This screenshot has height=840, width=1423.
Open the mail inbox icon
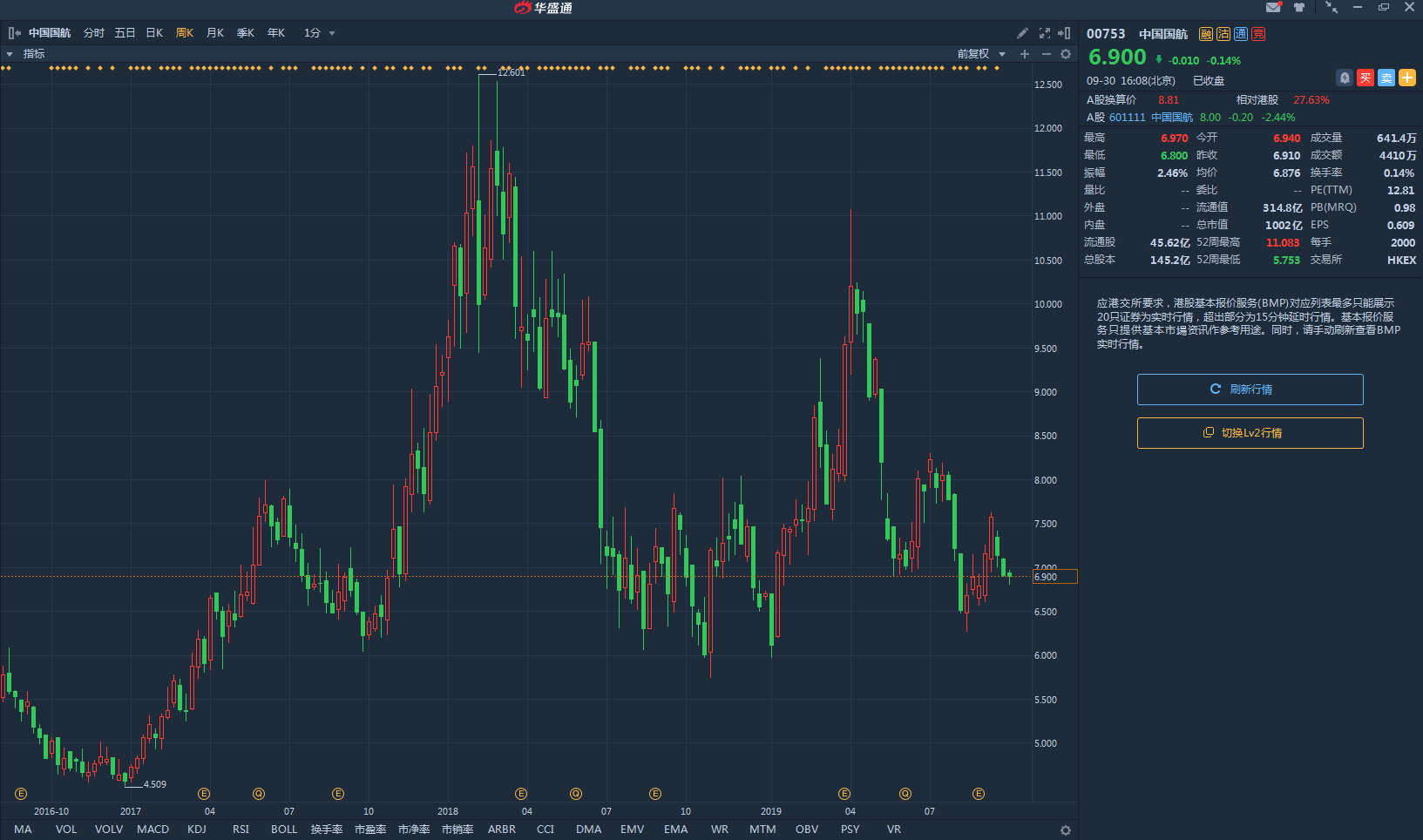tap(1273, 7)
